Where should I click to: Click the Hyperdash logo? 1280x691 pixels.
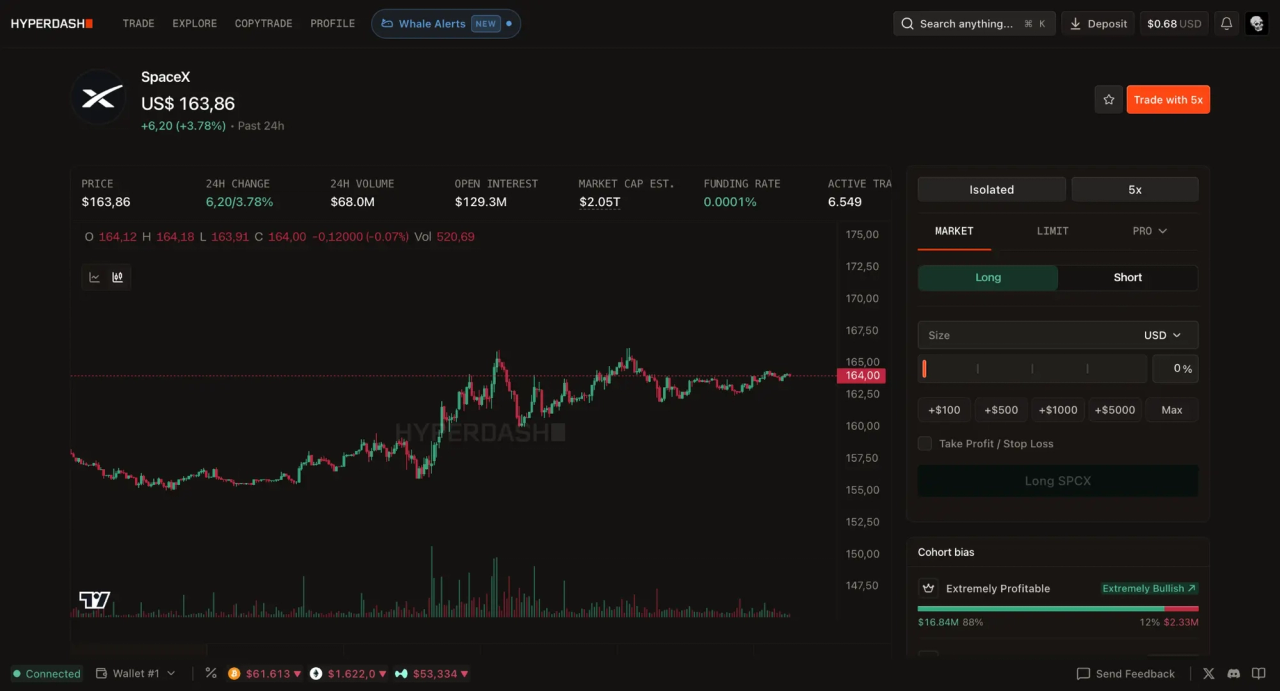coord(52,23)
